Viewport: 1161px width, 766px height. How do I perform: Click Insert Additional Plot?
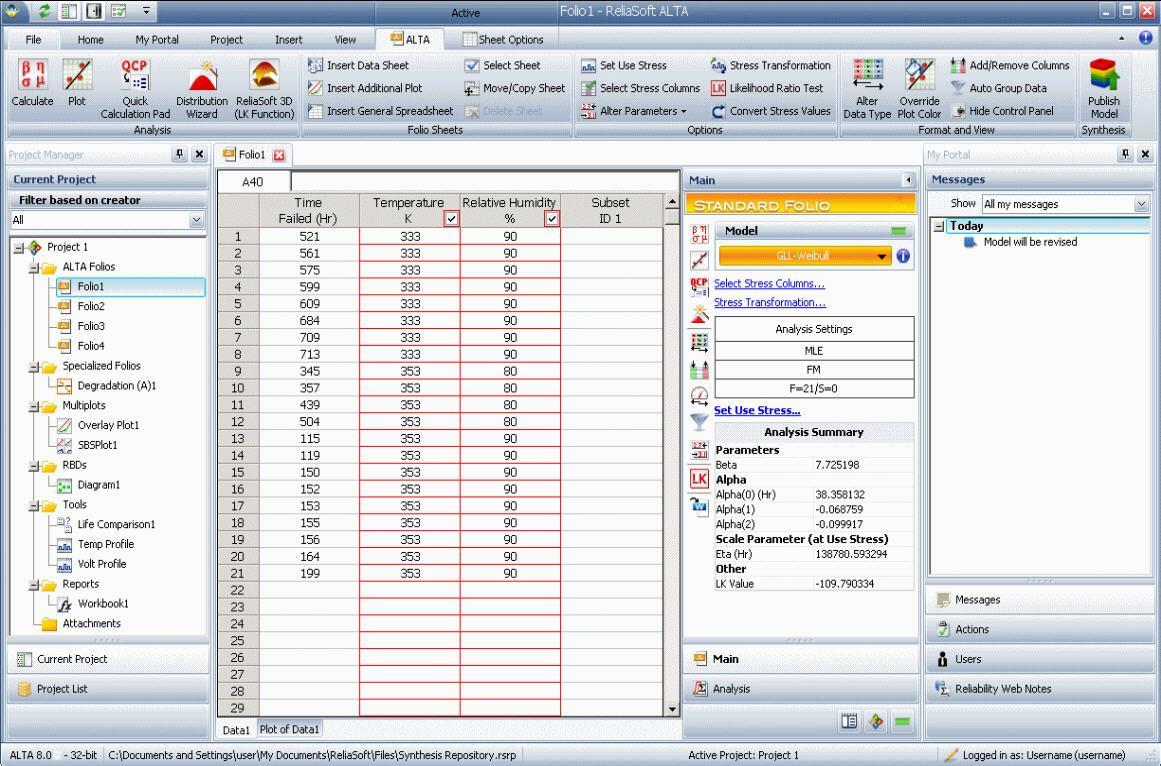point(365,88)
